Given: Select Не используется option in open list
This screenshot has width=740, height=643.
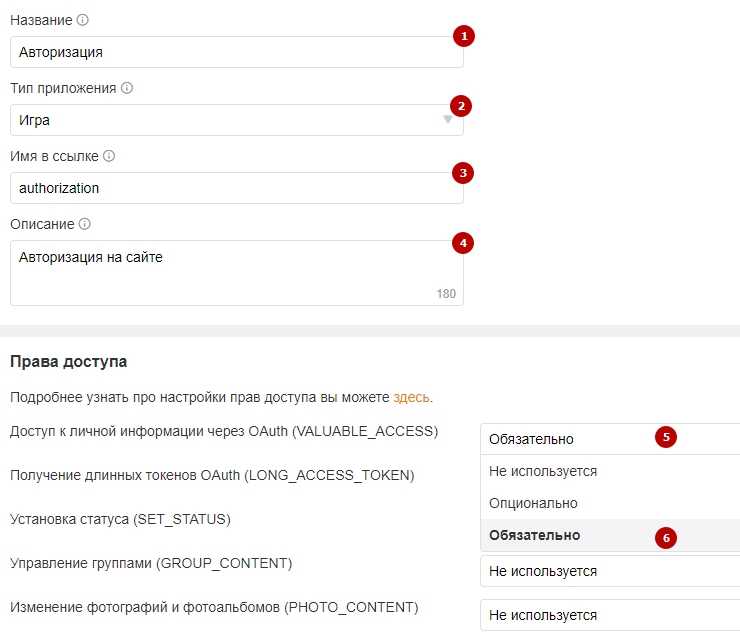Looking at the screenshot, I should tap(543, 471).
